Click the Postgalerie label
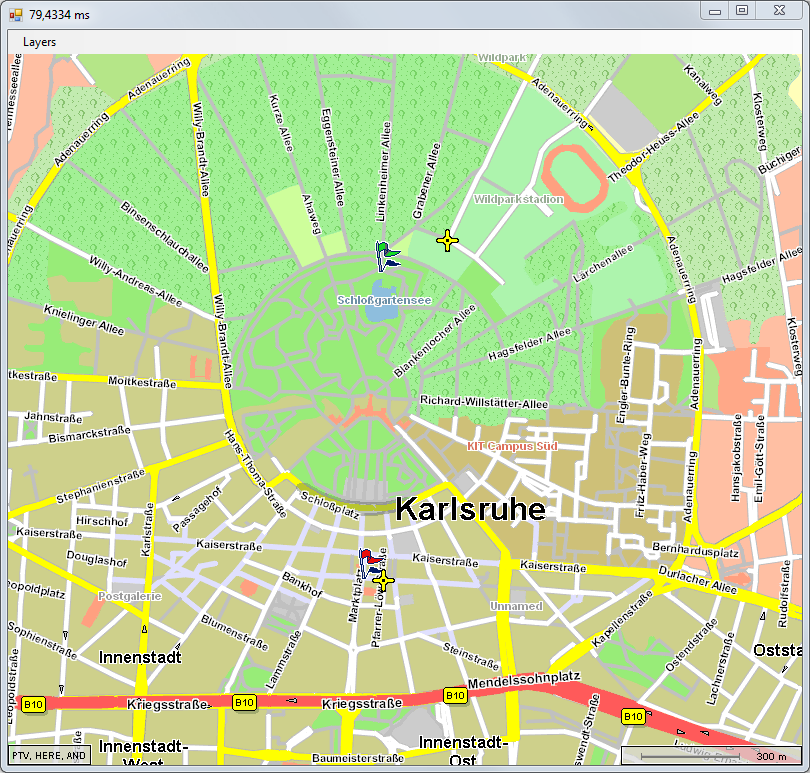Screen dimensions: 810x773 point(129,596)
